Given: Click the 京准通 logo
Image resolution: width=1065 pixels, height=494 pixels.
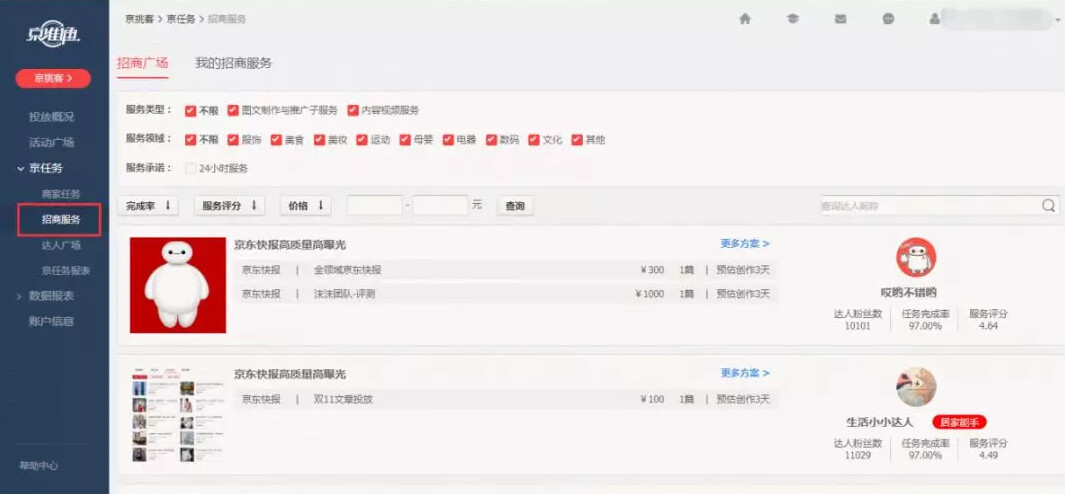Looking at the screenshot, I should point(54,35).
